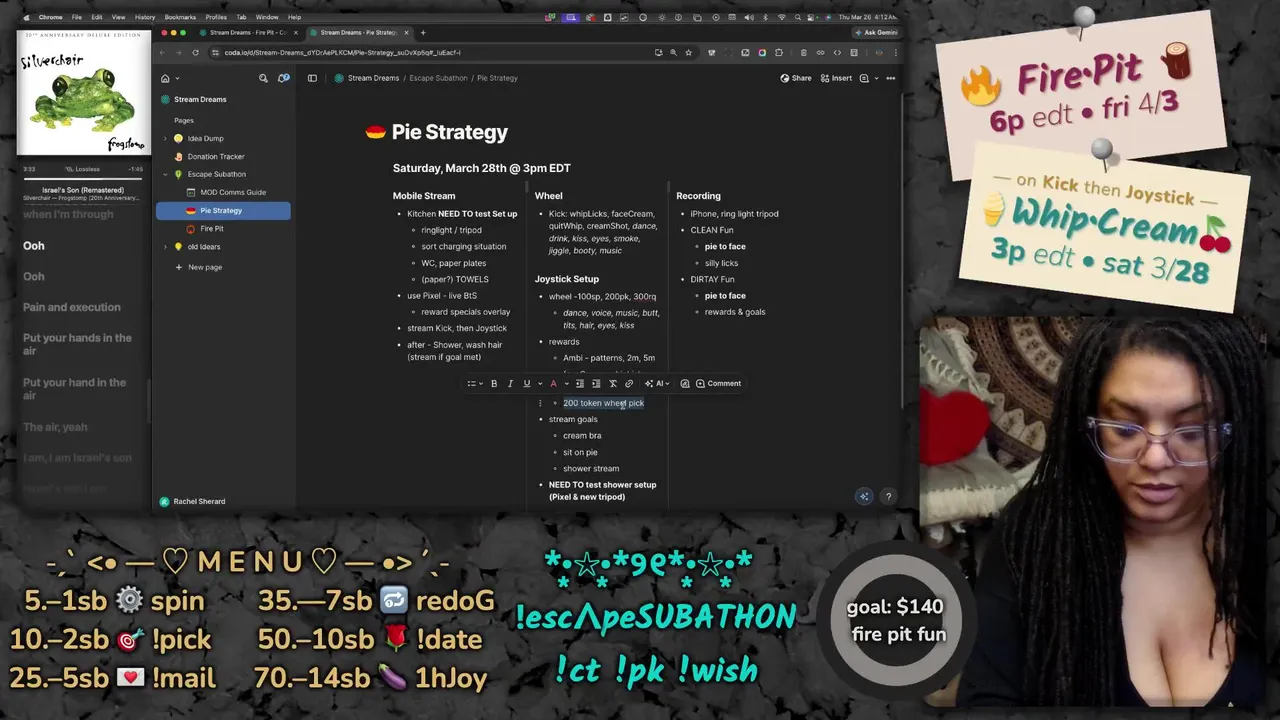1280x720 pixels.
Task: Open the list style dropdown in the formatting toolbar
Action: coord(474,383)
